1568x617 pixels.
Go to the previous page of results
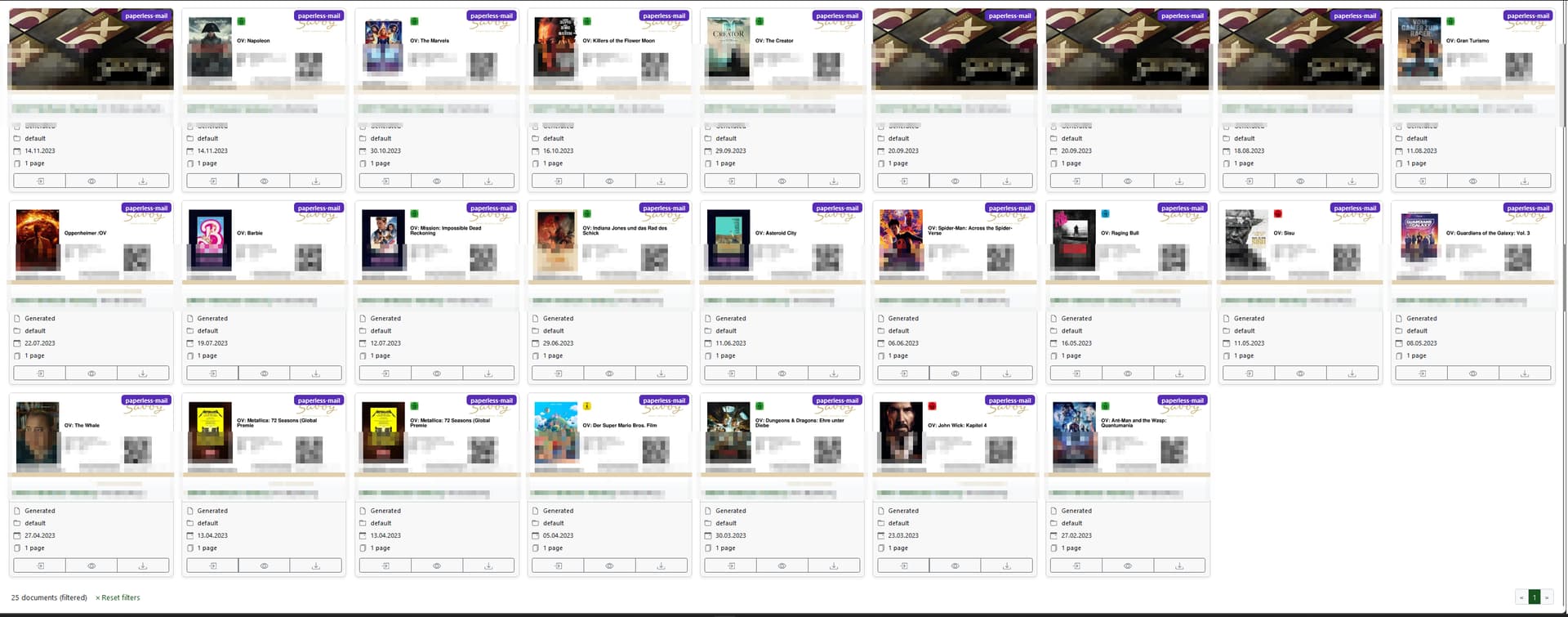[1521, 597]
